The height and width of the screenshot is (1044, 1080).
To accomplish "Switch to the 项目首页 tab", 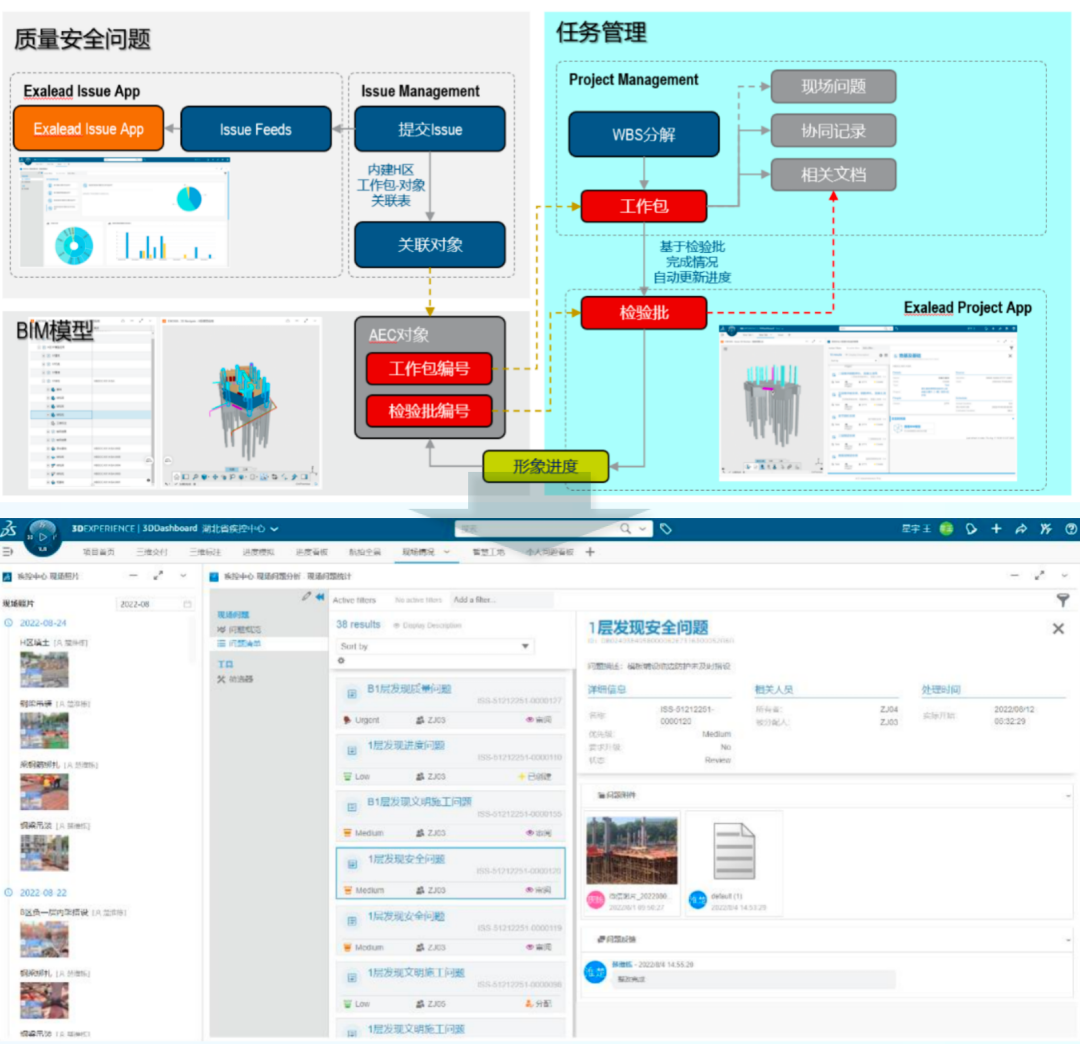I will point(98,552).
